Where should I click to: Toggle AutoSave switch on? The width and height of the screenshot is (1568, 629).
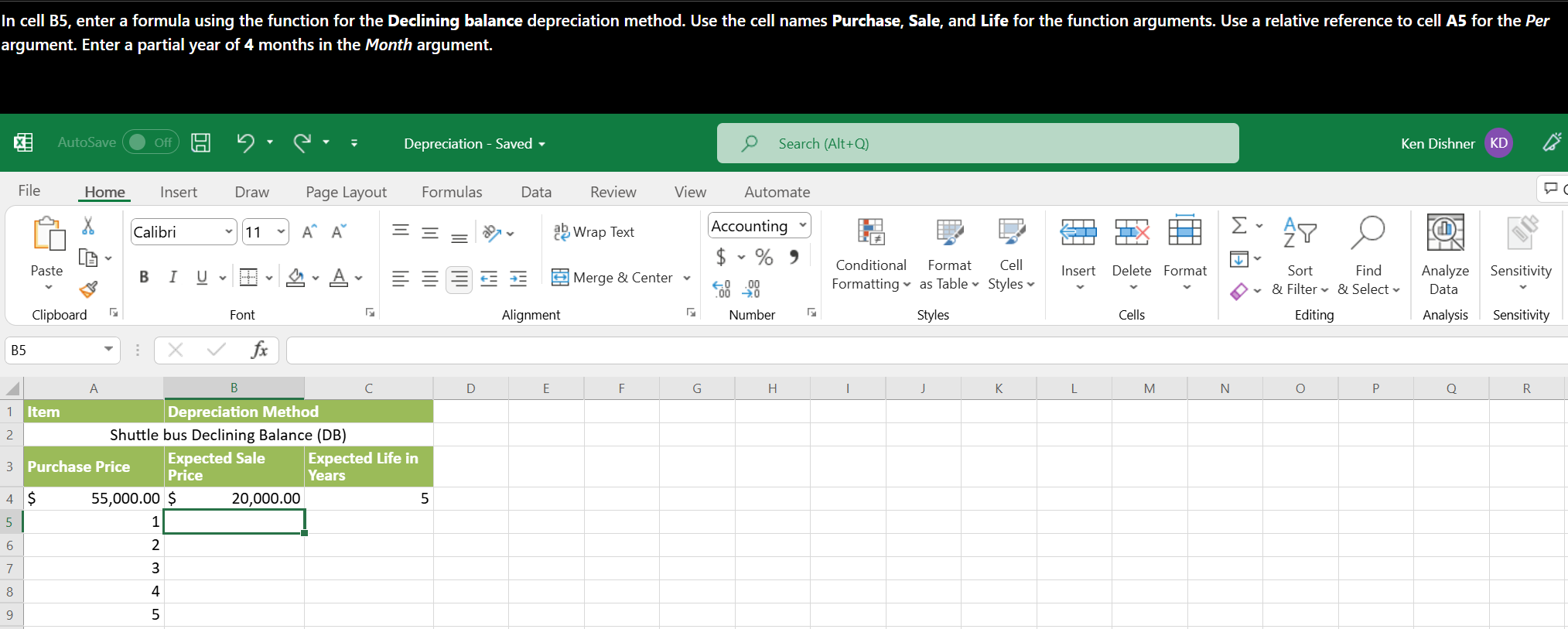(150, 142)
